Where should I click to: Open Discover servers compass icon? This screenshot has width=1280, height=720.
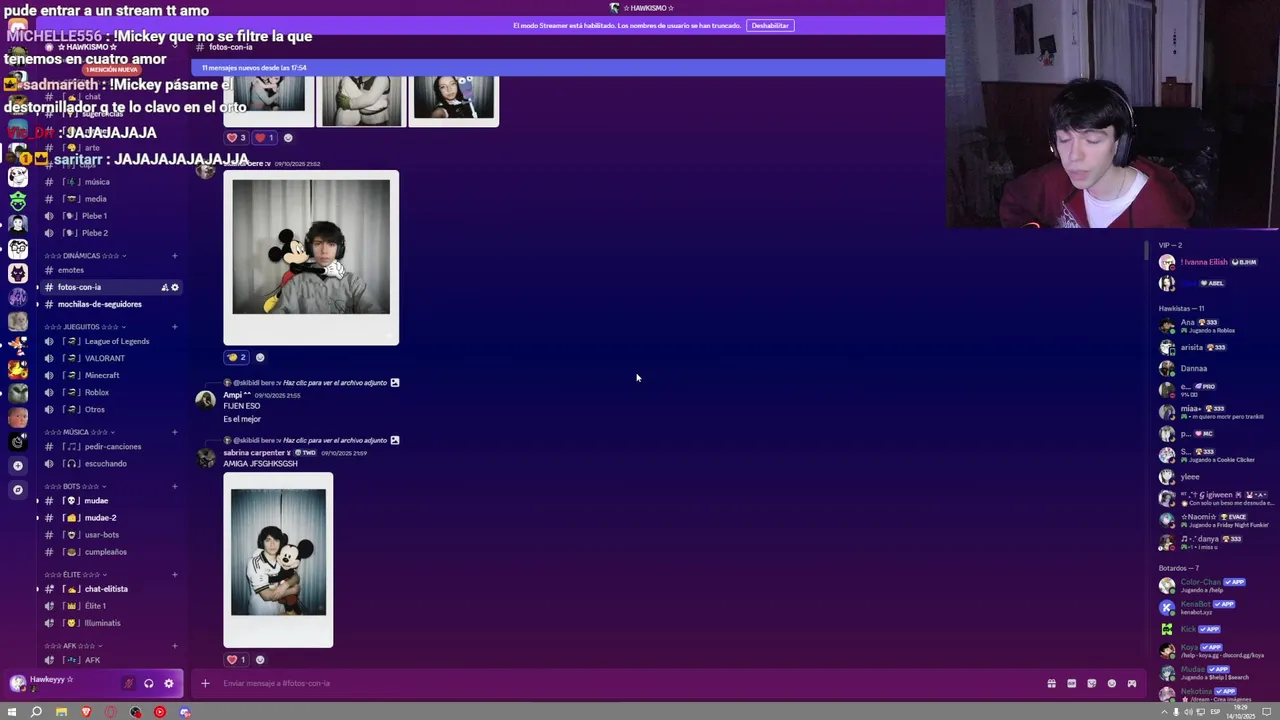point(17,489)
